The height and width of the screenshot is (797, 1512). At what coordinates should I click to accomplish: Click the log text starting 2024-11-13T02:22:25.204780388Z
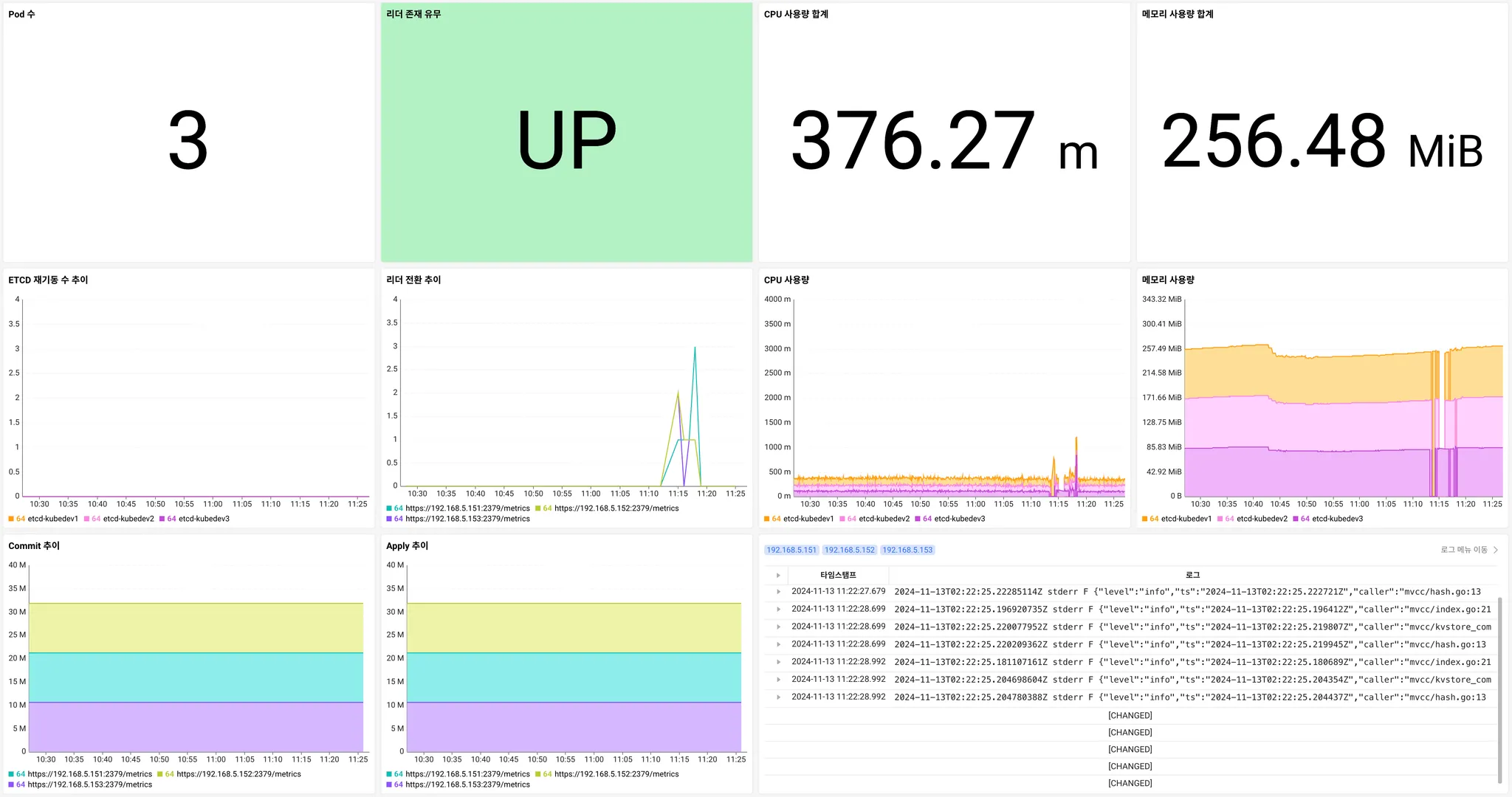1190,697
